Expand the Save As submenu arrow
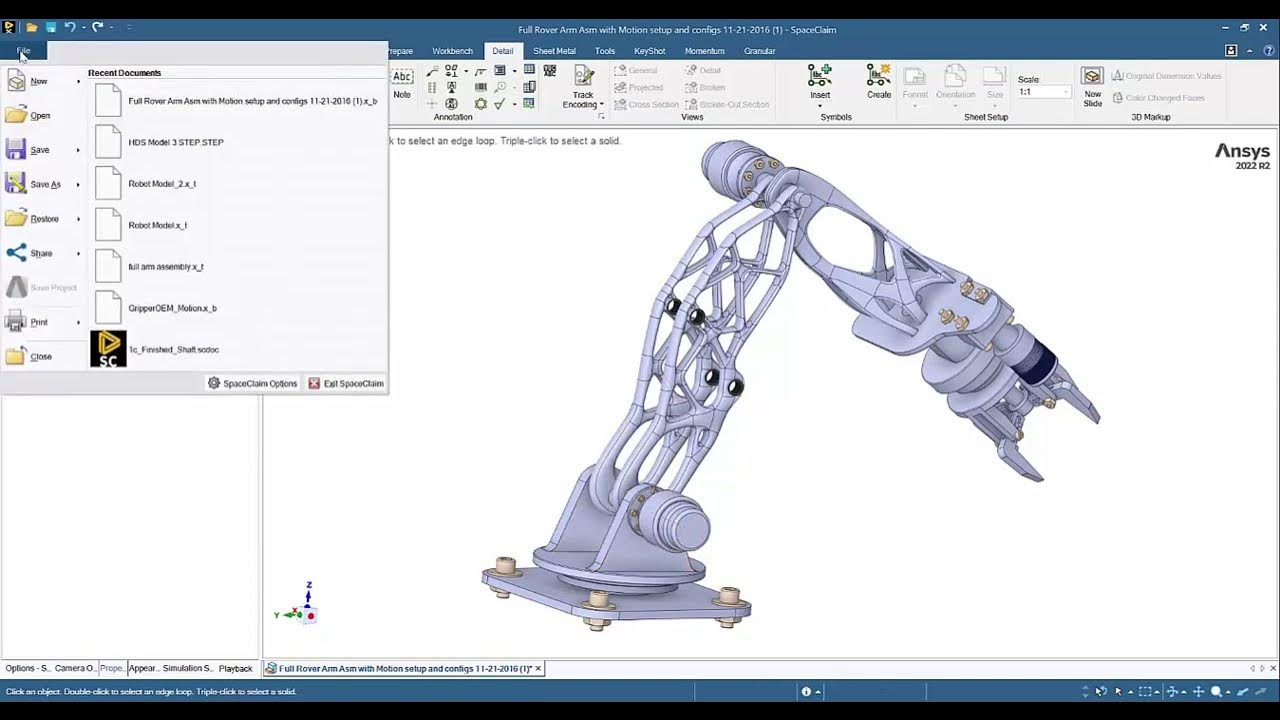This screenshot has height=720, width=1280. (x=78, y=185)
